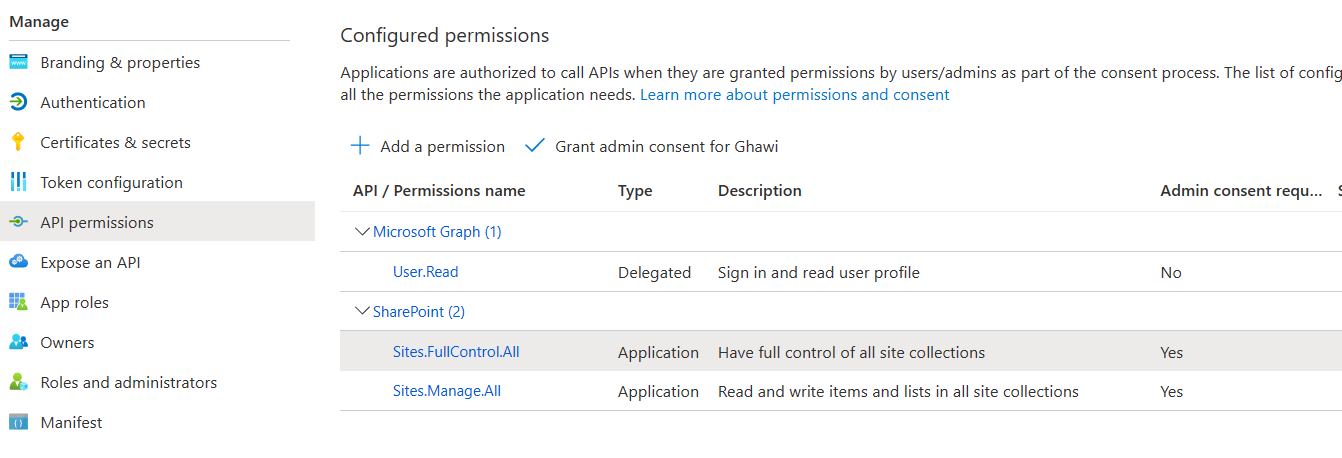This screenshot has height=458, width=1342.
Task: Collapse the SharePoint permissions group
Action: pos(362,312)
